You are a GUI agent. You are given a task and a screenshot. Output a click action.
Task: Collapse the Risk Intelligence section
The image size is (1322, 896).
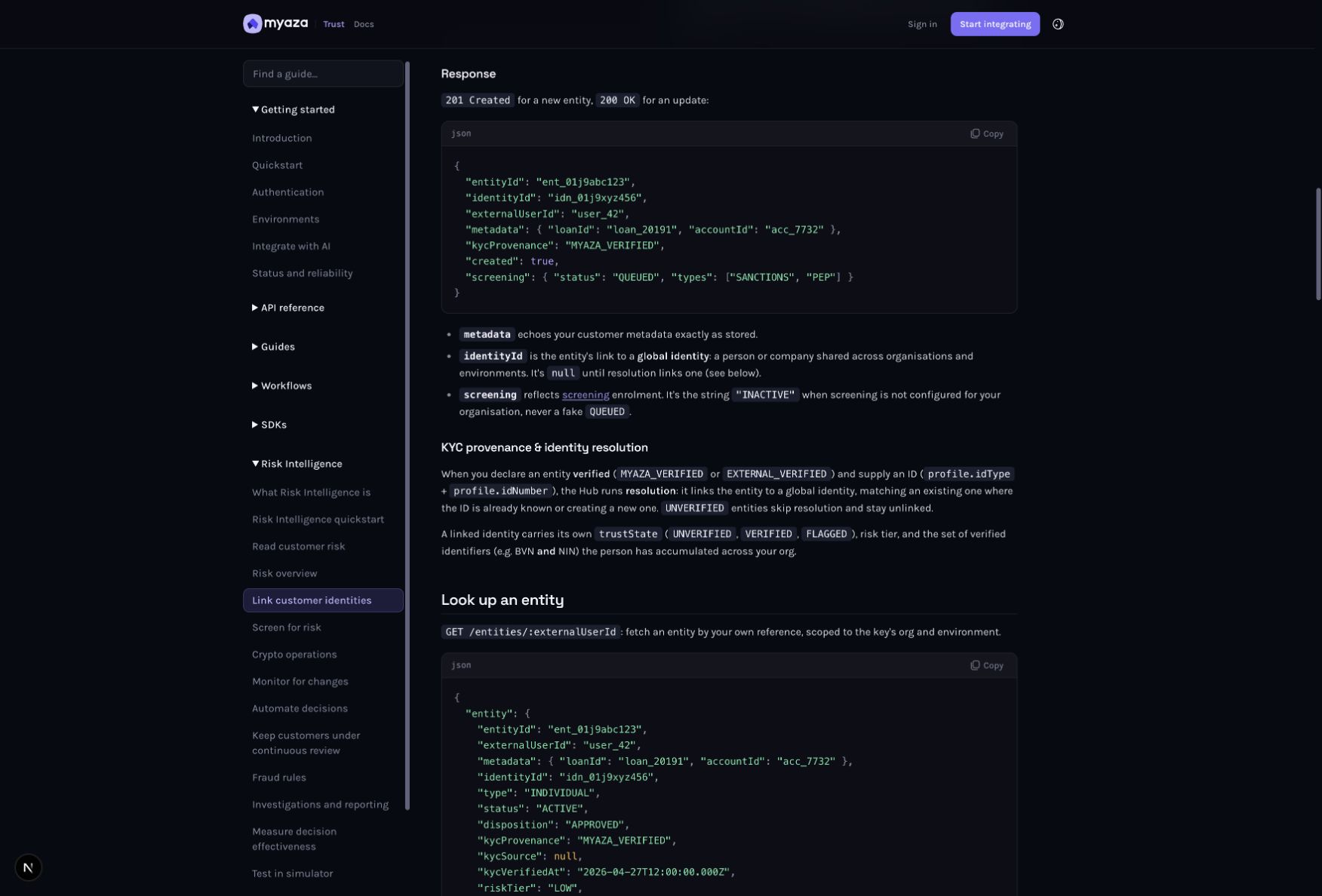297,464
